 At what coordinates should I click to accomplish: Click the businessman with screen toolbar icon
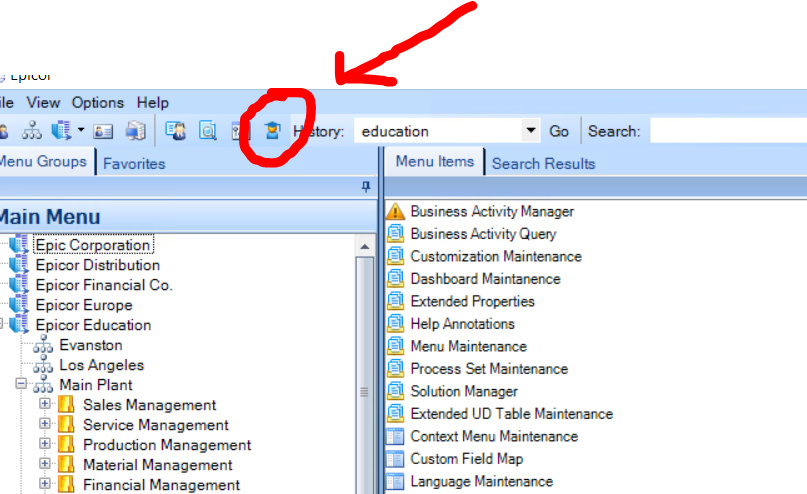coord(176,131)
